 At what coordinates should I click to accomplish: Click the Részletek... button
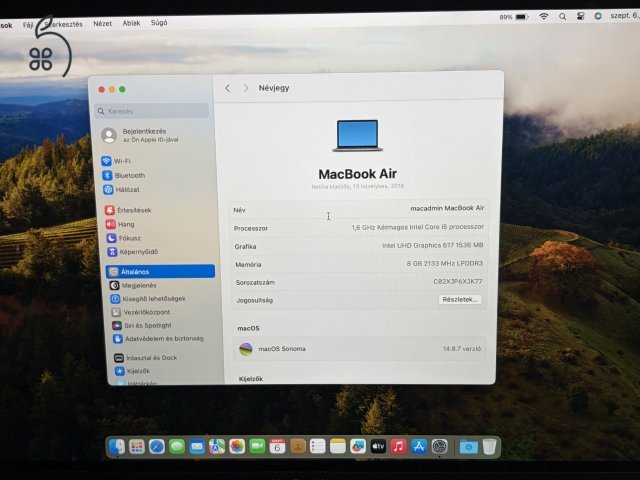tap(460, 300)
